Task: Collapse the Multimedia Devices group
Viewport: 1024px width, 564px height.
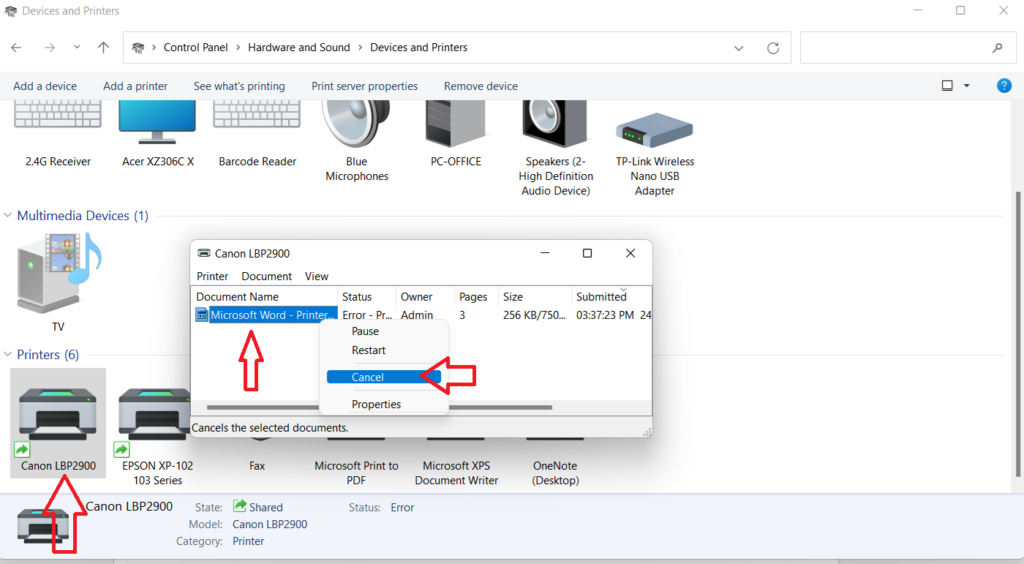Action: click(7, 215)
